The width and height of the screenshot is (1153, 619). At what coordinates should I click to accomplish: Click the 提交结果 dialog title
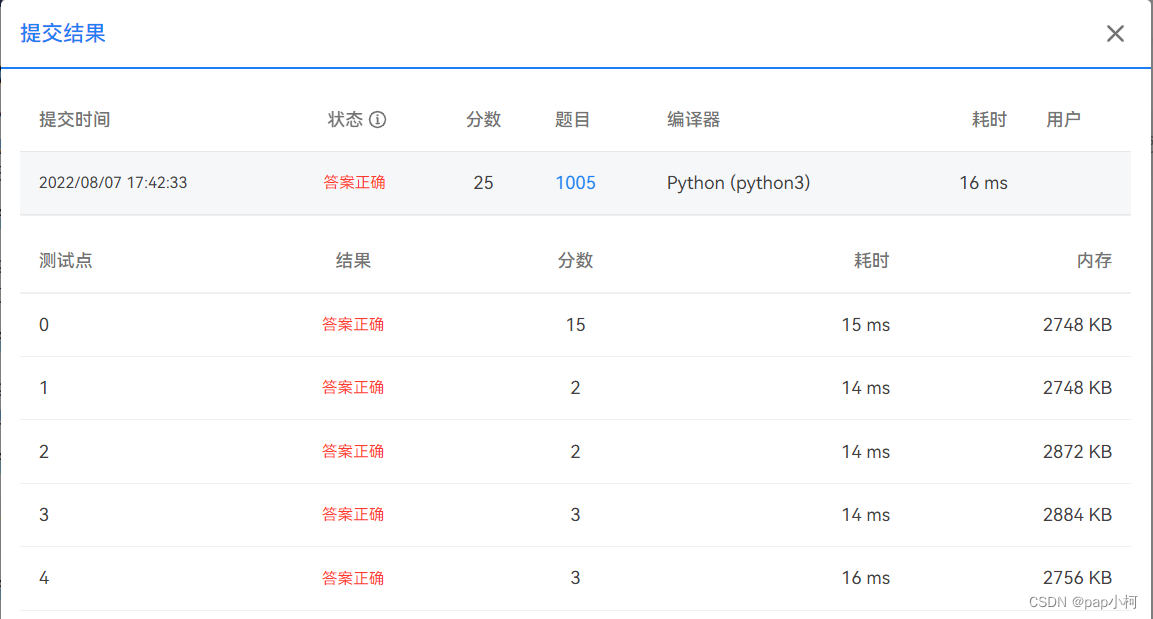[x=61, y=33]
